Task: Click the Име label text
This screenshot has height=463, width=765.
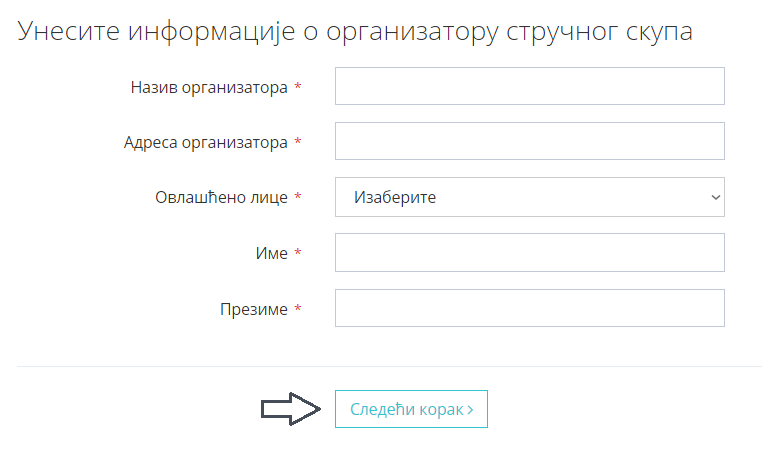Action: (272, 253)
